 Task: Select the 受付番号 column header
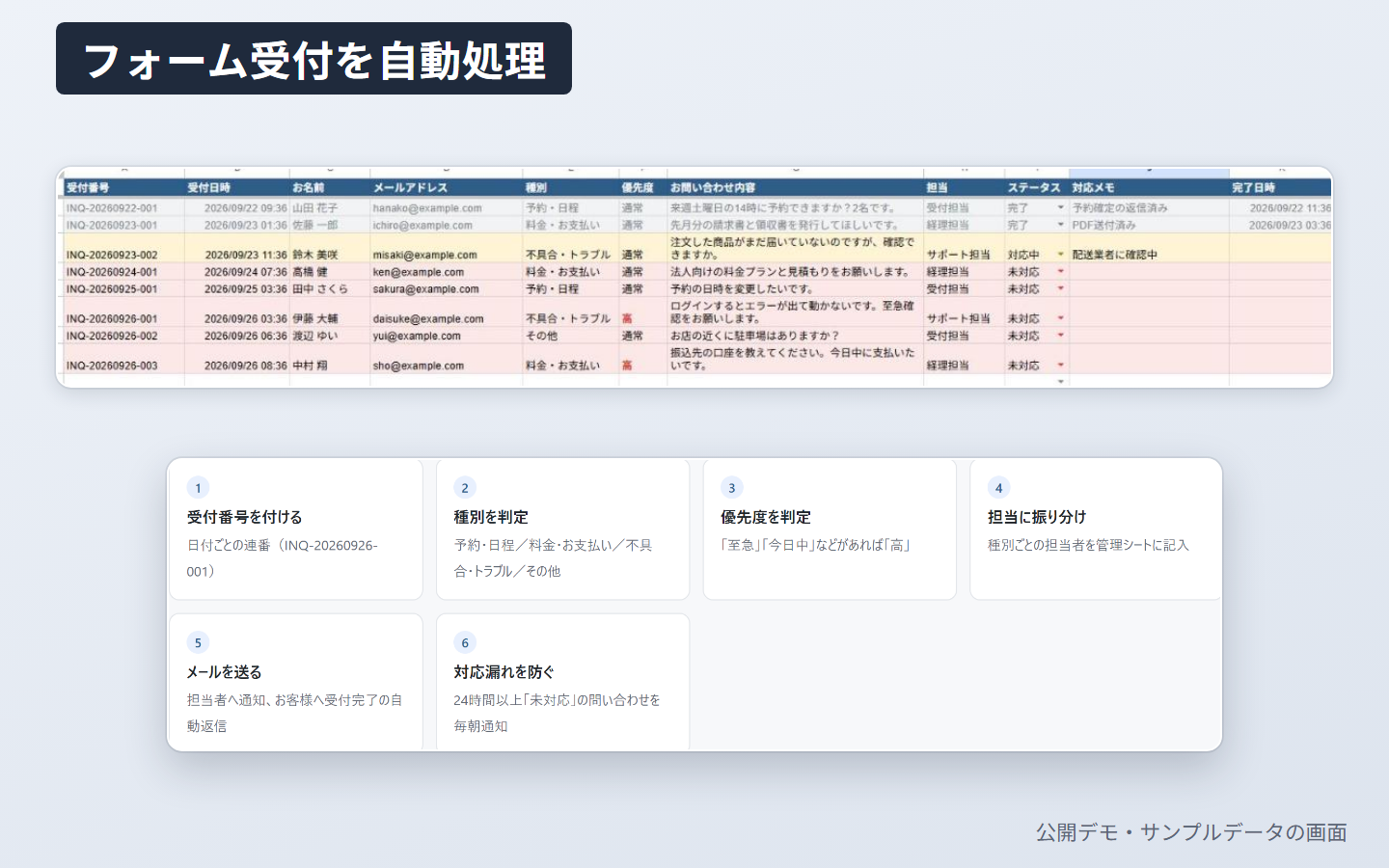pyautogui.click(x=123, y=188)
